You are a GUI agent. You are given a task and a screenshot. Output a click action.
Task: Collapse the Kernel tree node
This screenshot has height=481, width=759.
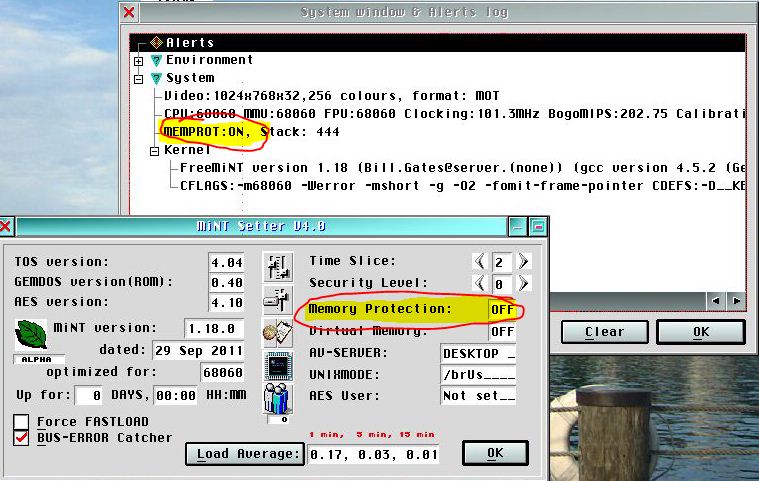click(155, 151)
